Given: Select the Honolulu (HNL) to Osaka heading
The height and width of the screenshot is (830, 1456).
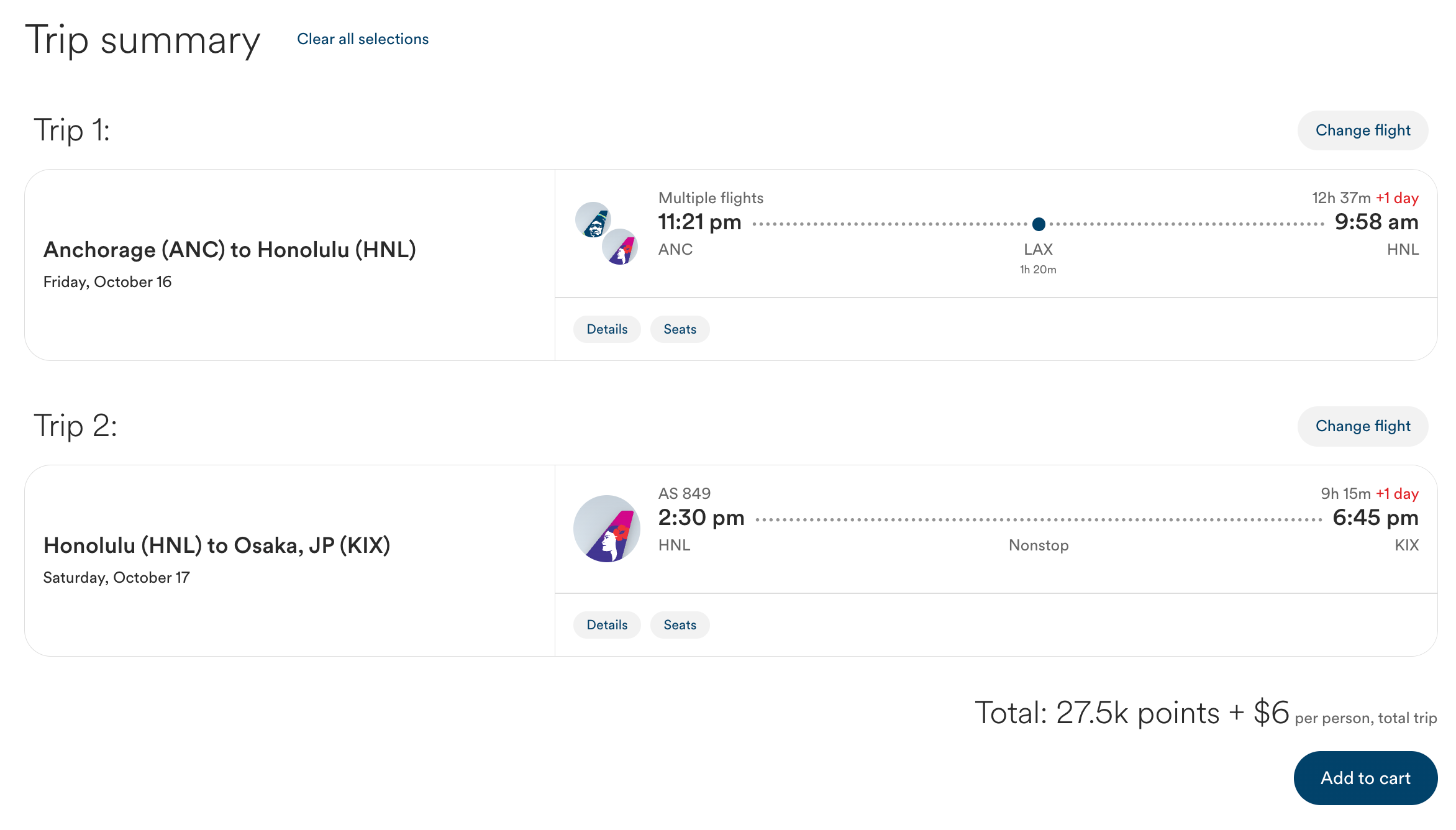Looking at the screenshot, I should (217, 545).
